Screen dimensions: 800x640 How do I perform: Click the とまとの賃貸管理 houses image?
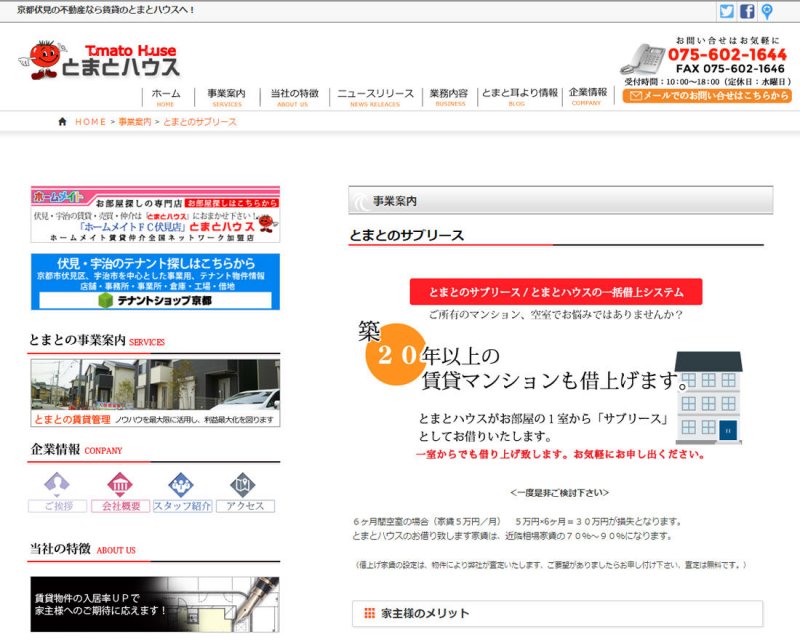pos(155,392)
